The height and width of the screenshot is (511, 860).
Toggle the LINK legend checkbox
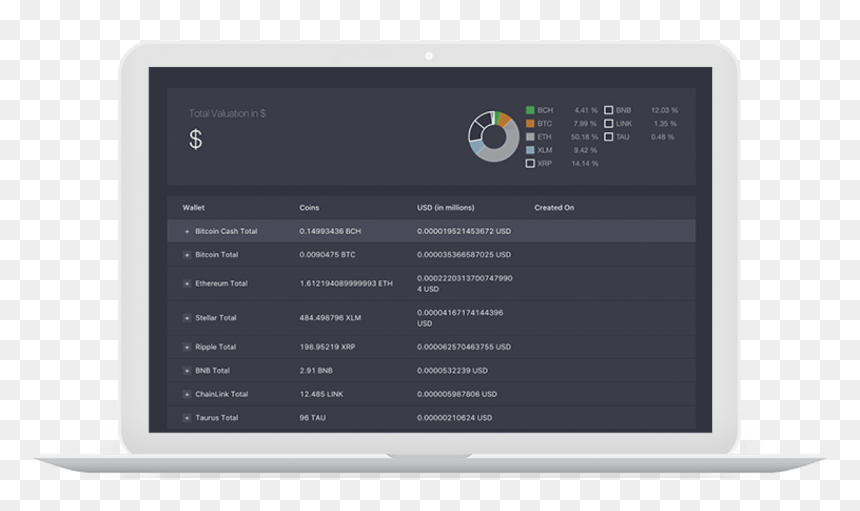[x=608, y=124]
